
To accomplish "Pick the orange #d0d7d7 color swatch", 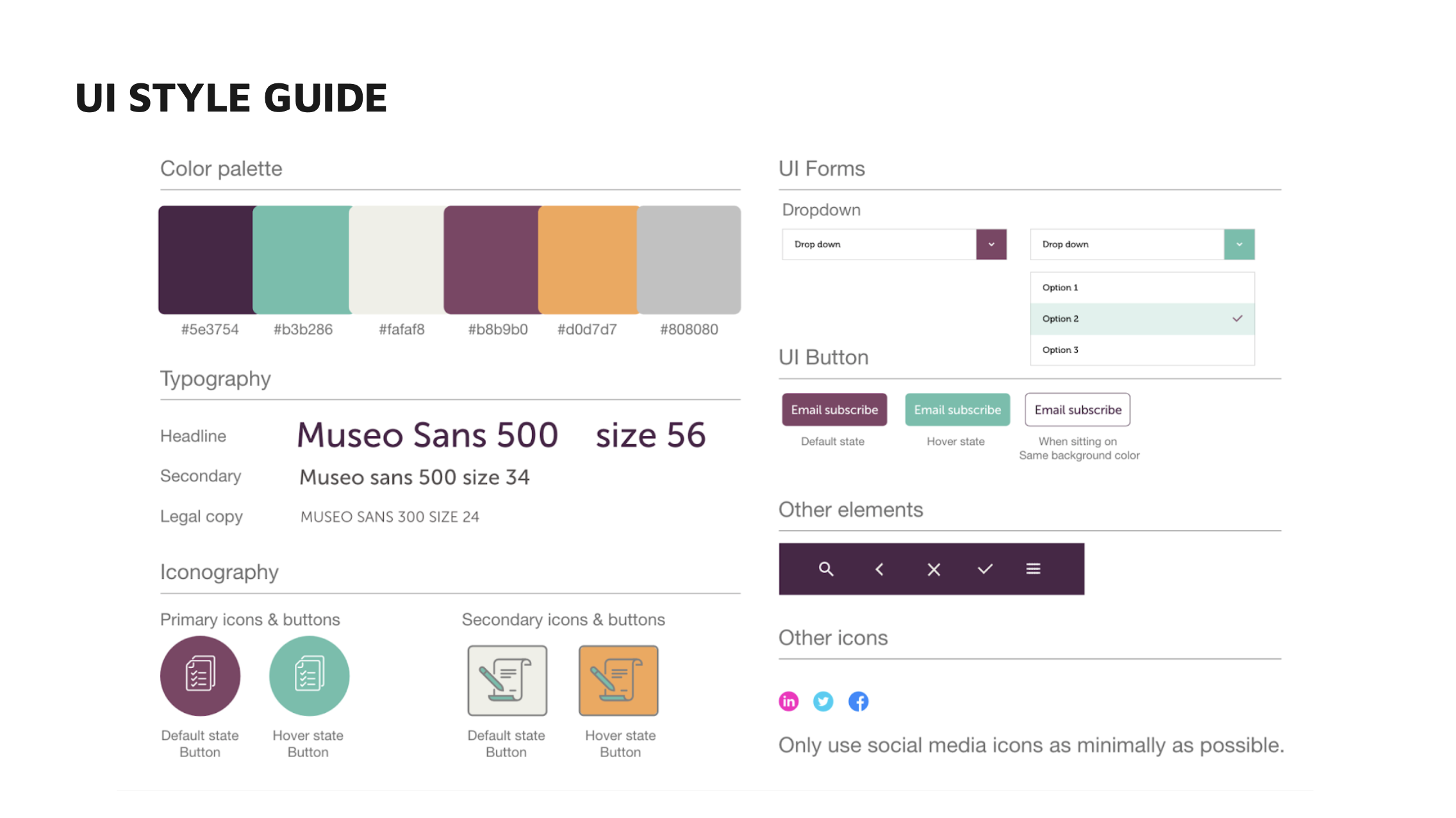I will pos(588,260).
